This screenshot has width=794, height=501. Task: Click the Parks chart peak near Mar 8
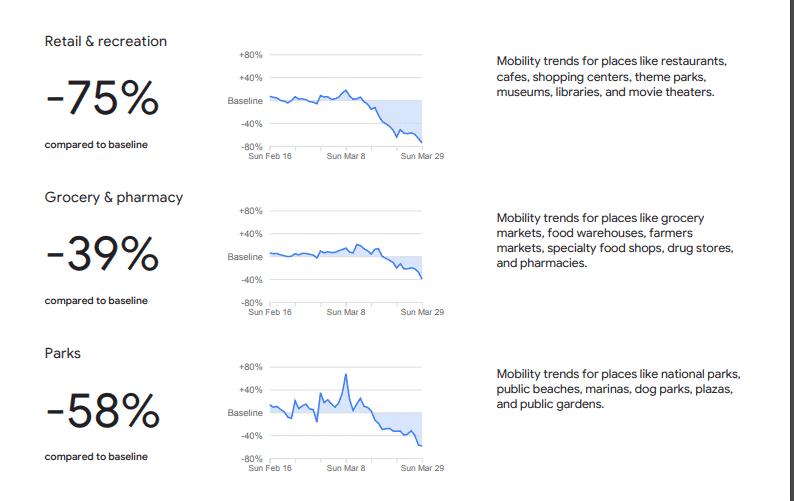pyautogui.click(x=346, y=375)
